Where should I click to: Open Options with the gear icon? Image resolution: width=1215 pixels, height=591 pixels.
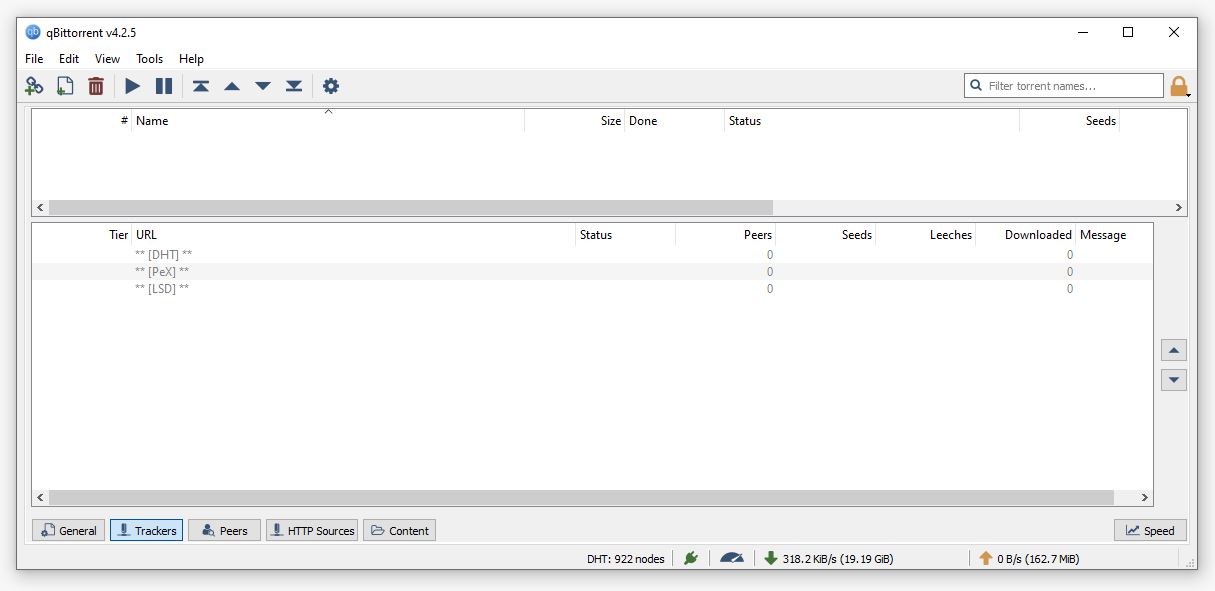(331, 86)
